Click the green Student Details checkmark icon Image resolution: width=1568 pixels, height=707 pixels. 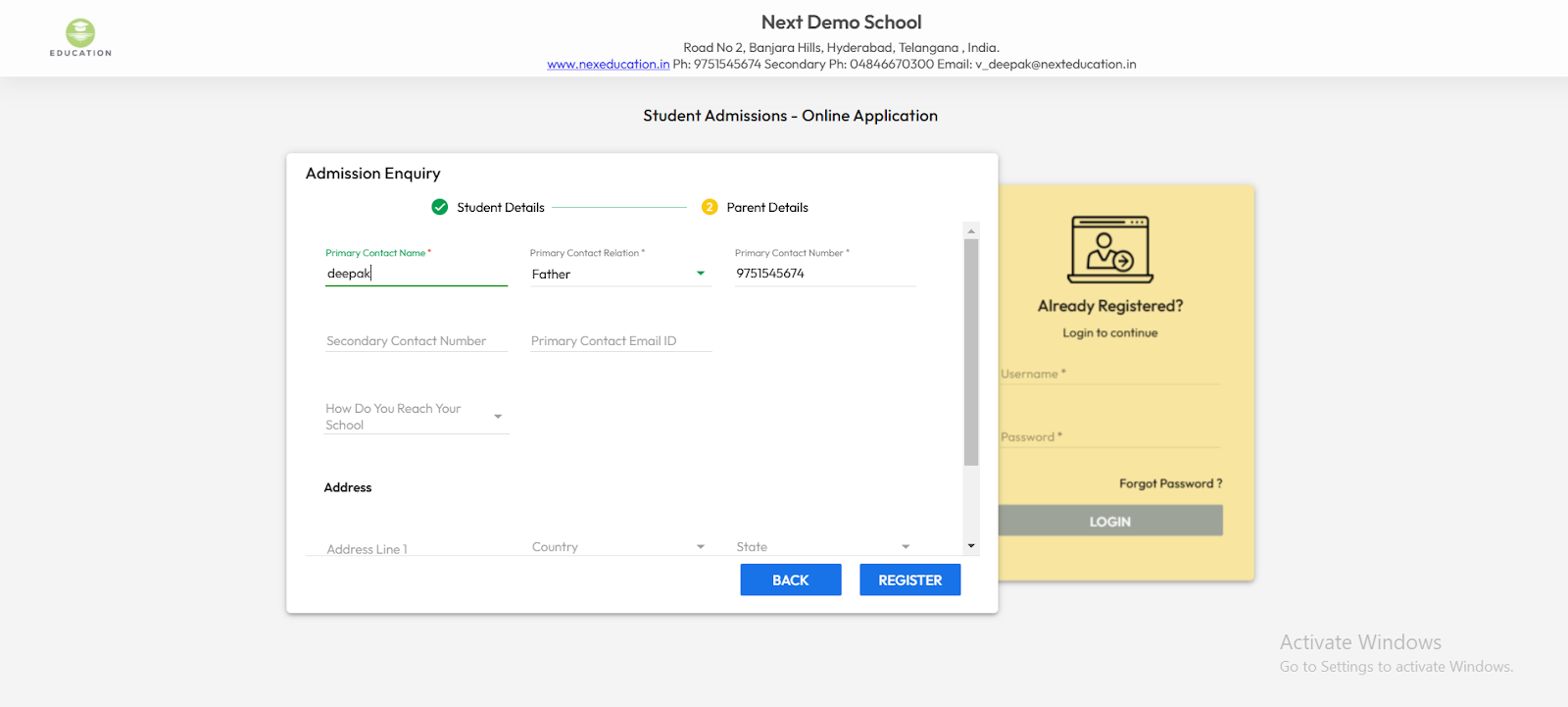(x=440, y=207)
